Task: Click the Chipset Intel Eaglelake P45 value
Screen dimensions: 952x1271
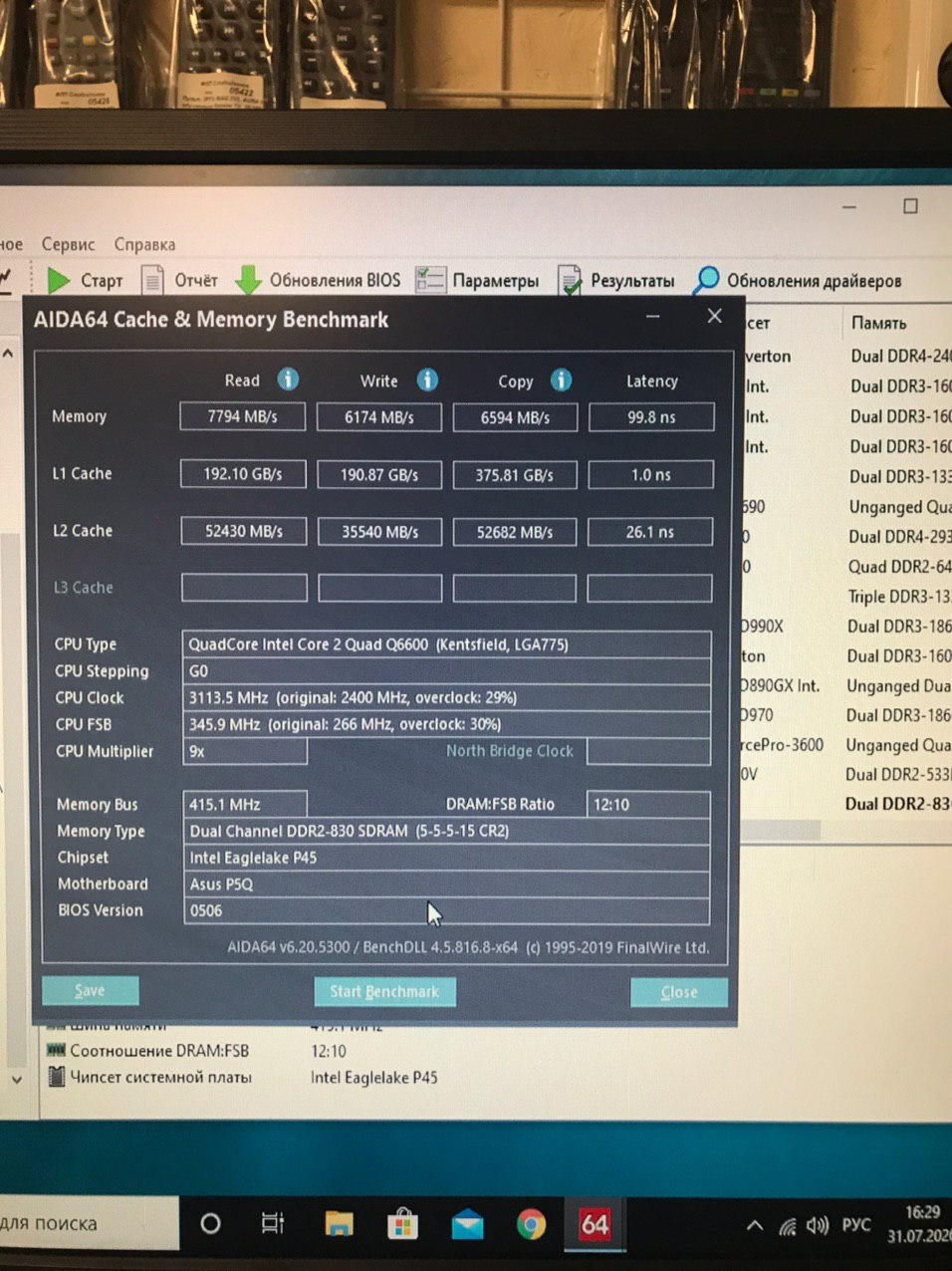Action: [447, 858]
